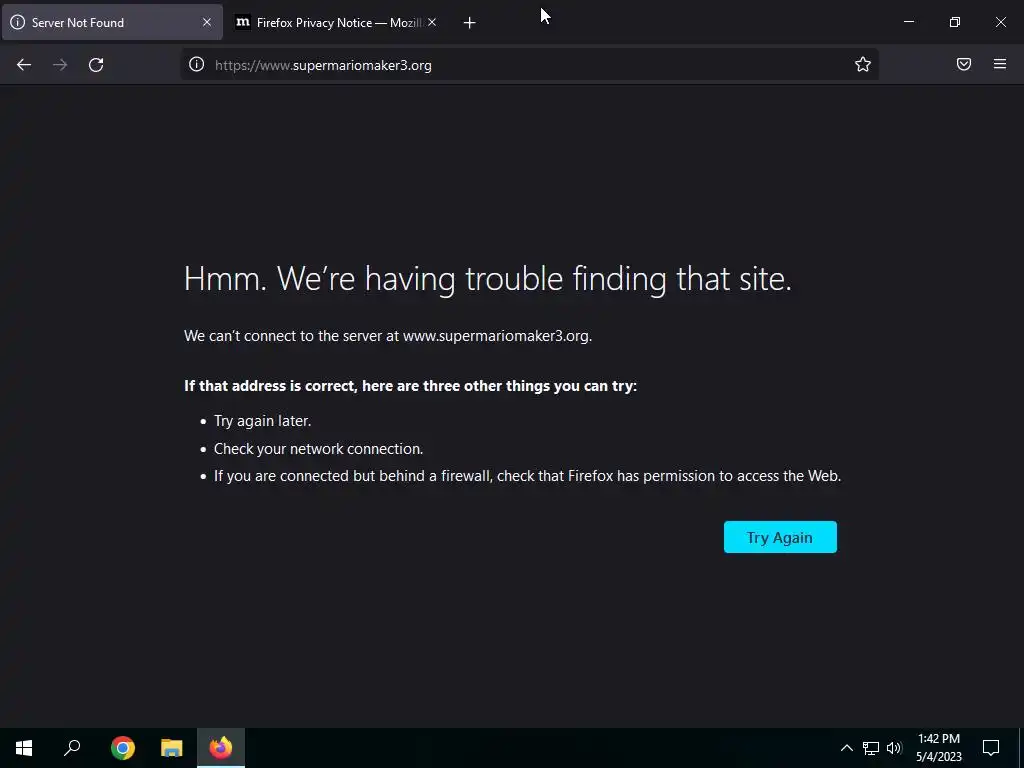Click 'Try again later.' bullet text
This screenshot has height=768, width=1024.
(263, 421)
